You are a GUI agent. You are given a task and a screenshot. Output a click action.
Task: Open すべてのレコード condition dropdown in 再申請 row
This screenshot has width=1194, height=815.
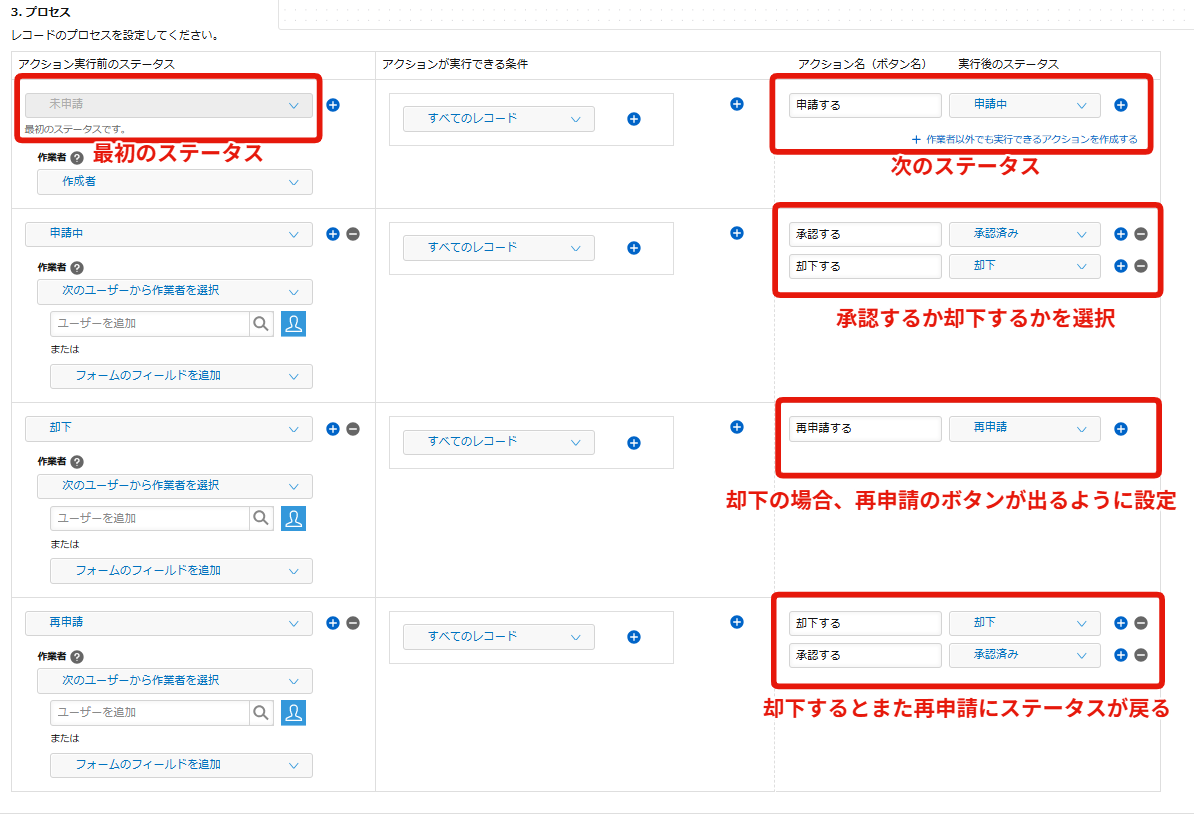click(498, 637)
